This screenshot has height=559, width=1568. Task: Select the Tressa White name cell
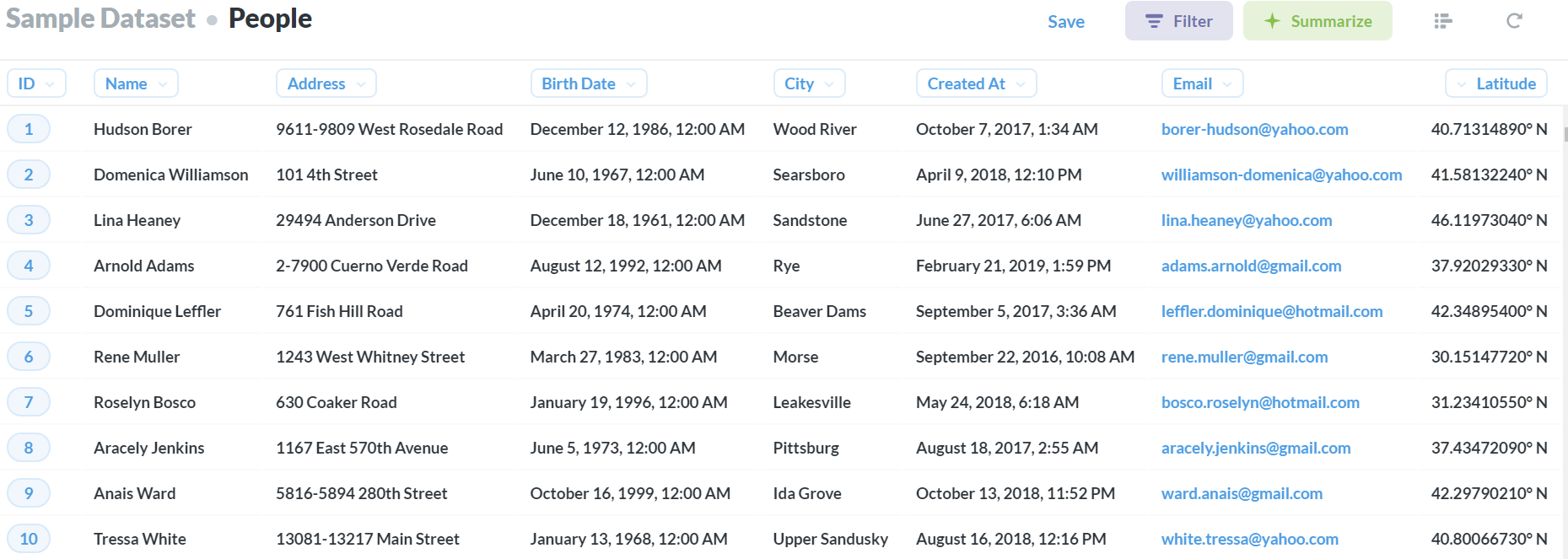[x=140, y=539]
